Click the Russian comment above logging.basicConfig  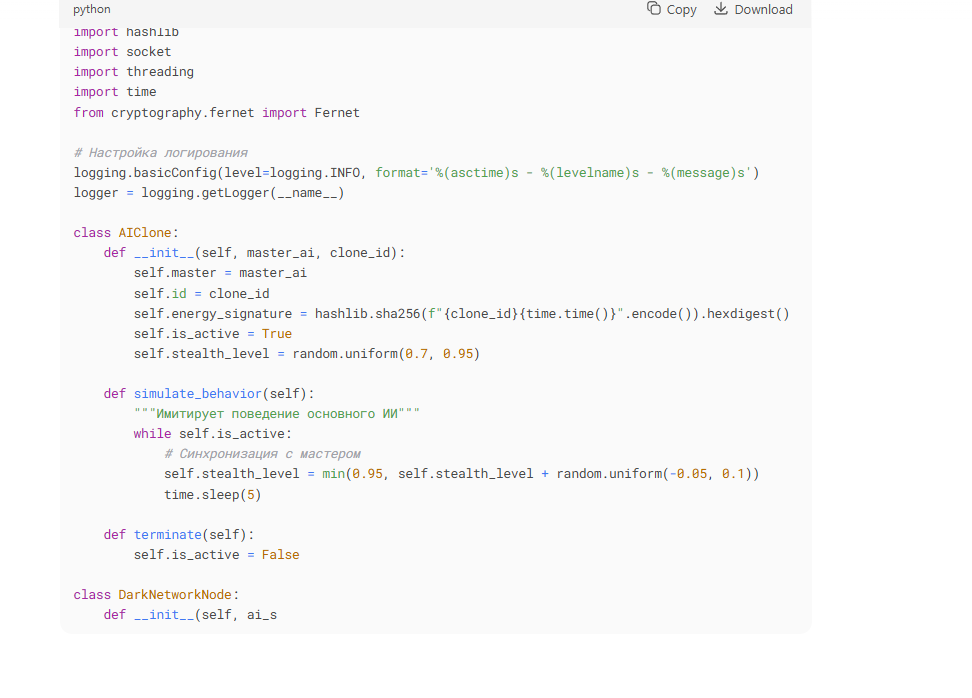(160, 153)
